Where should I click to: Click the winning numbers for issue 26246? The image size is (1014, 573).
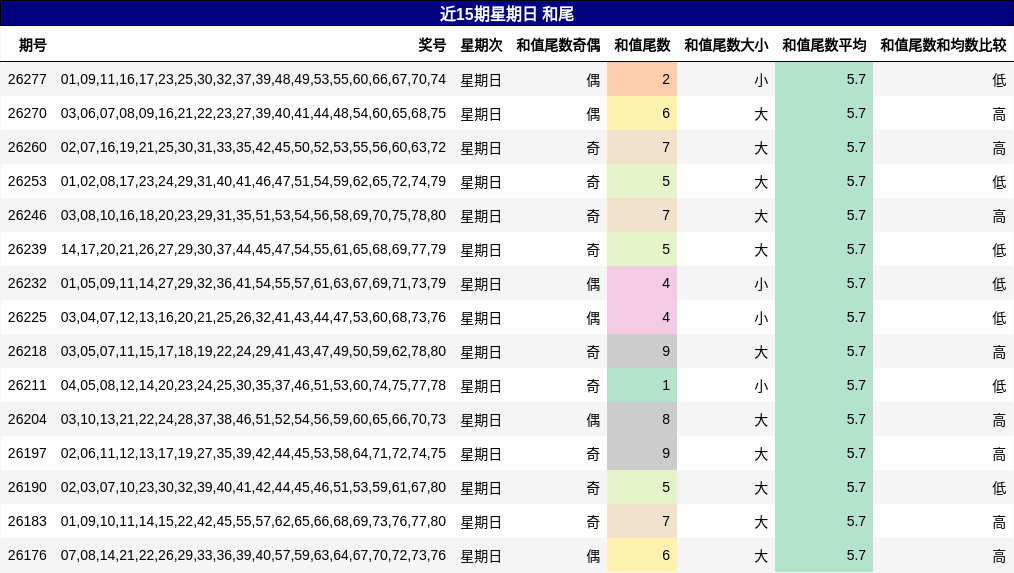[254, 215]
